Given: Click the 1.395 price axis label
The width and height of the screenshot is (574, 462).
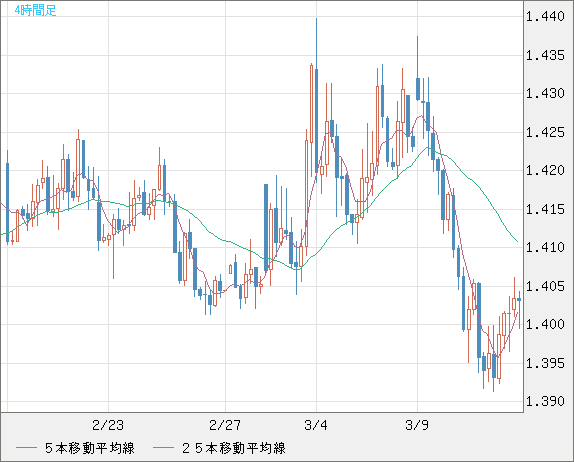Looking at the screenshot, I should [x=545, y=363].
